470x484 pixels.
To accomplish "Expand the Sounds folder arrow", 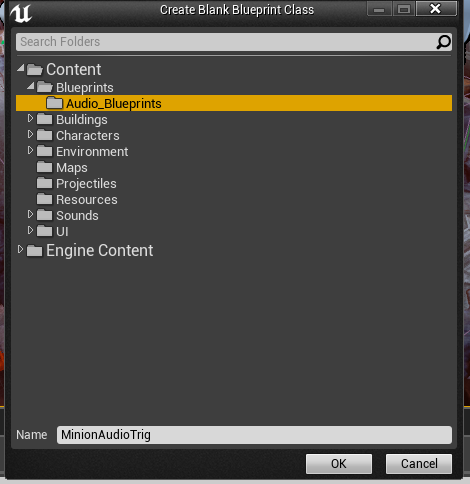I will coord(30,214).
